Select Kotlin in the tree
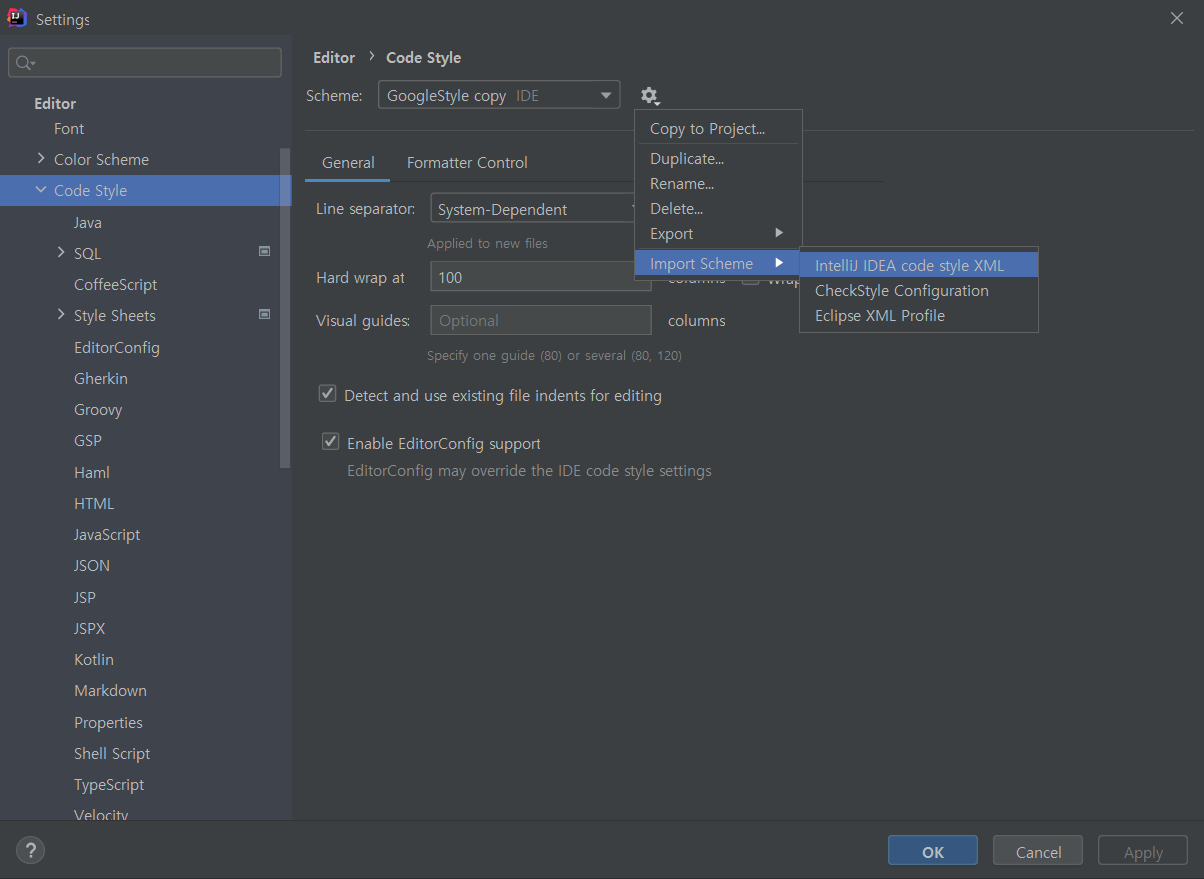The height and width of the screenshot is (879, 1204). [94, 659]
